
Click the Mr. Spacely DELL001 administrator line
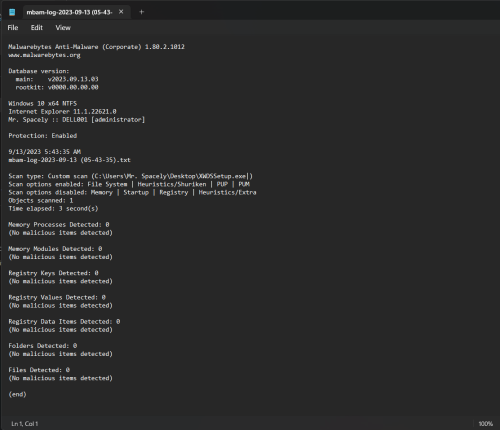pyautogui.click(x=77, y=120)
